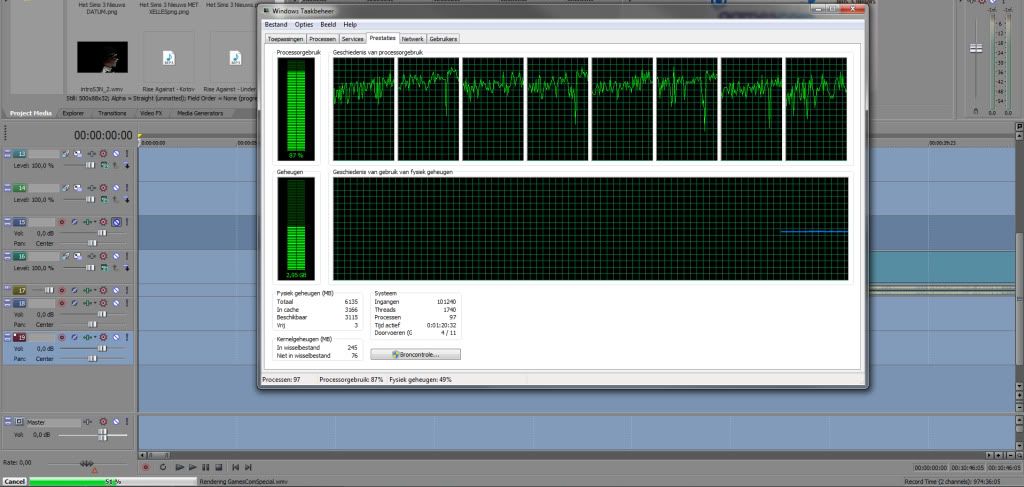Open Video FX tab in Vegas
This screenshot has height=487, width=1024.
[x=151, y=113]
